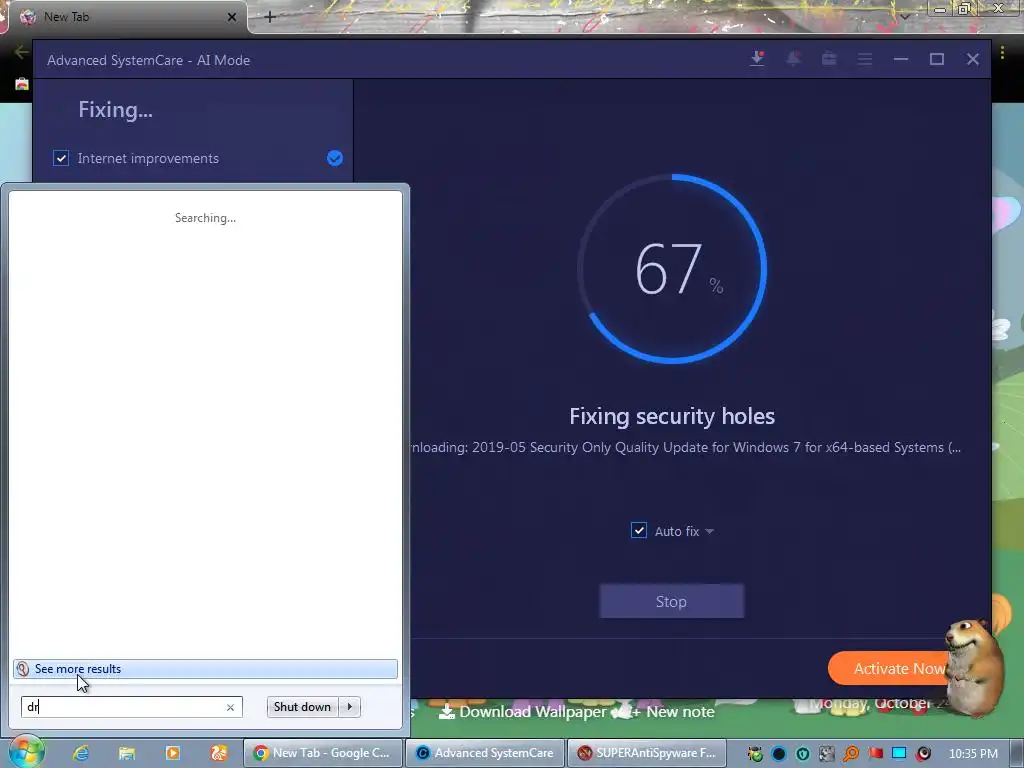Click the magnifier icon beside See more results
The image size is (1024, 768).
[x=23, y=669]
